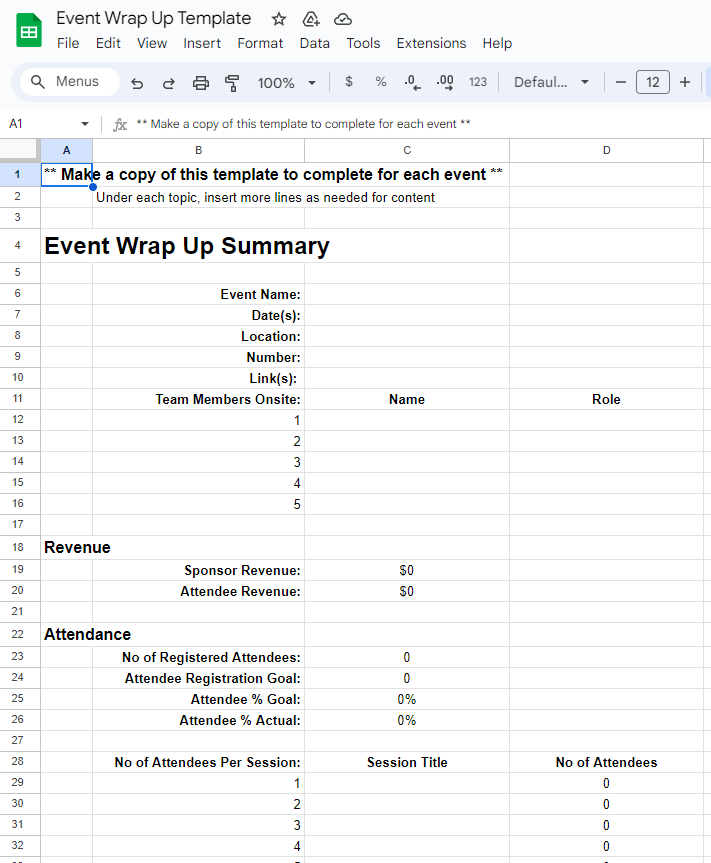This screenshot has height=863, width=711.
Task: Click 'No of Attendees Per Session:' cell
Action: pyautogui.click(x=199, y=762)
